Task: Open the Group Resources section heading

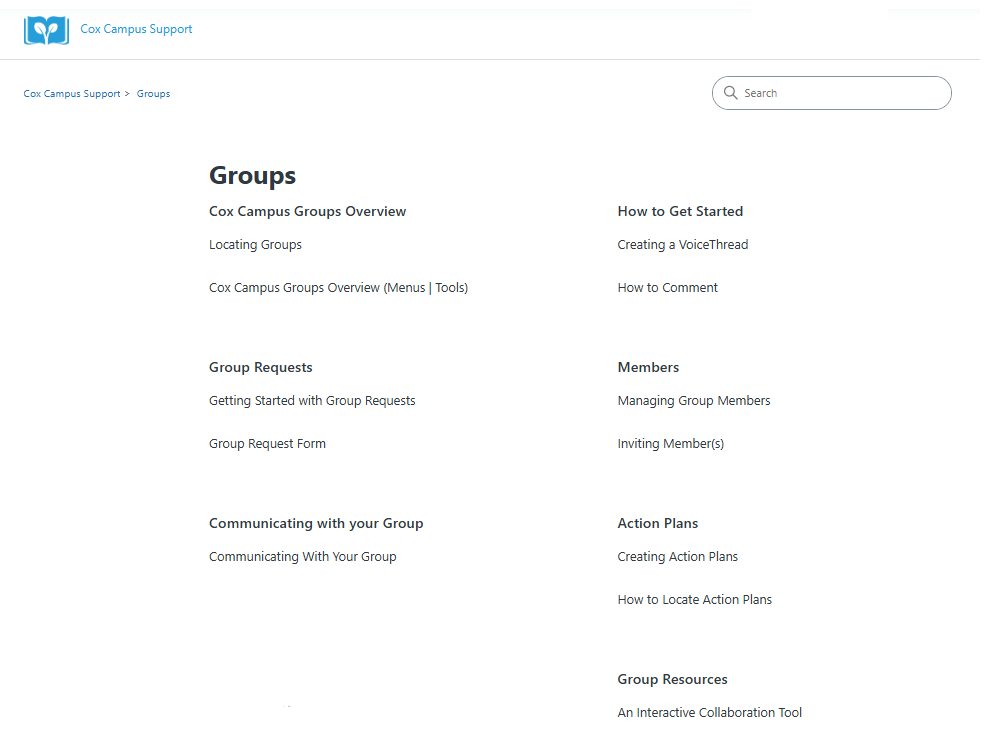Action: [x=673, y=680]
